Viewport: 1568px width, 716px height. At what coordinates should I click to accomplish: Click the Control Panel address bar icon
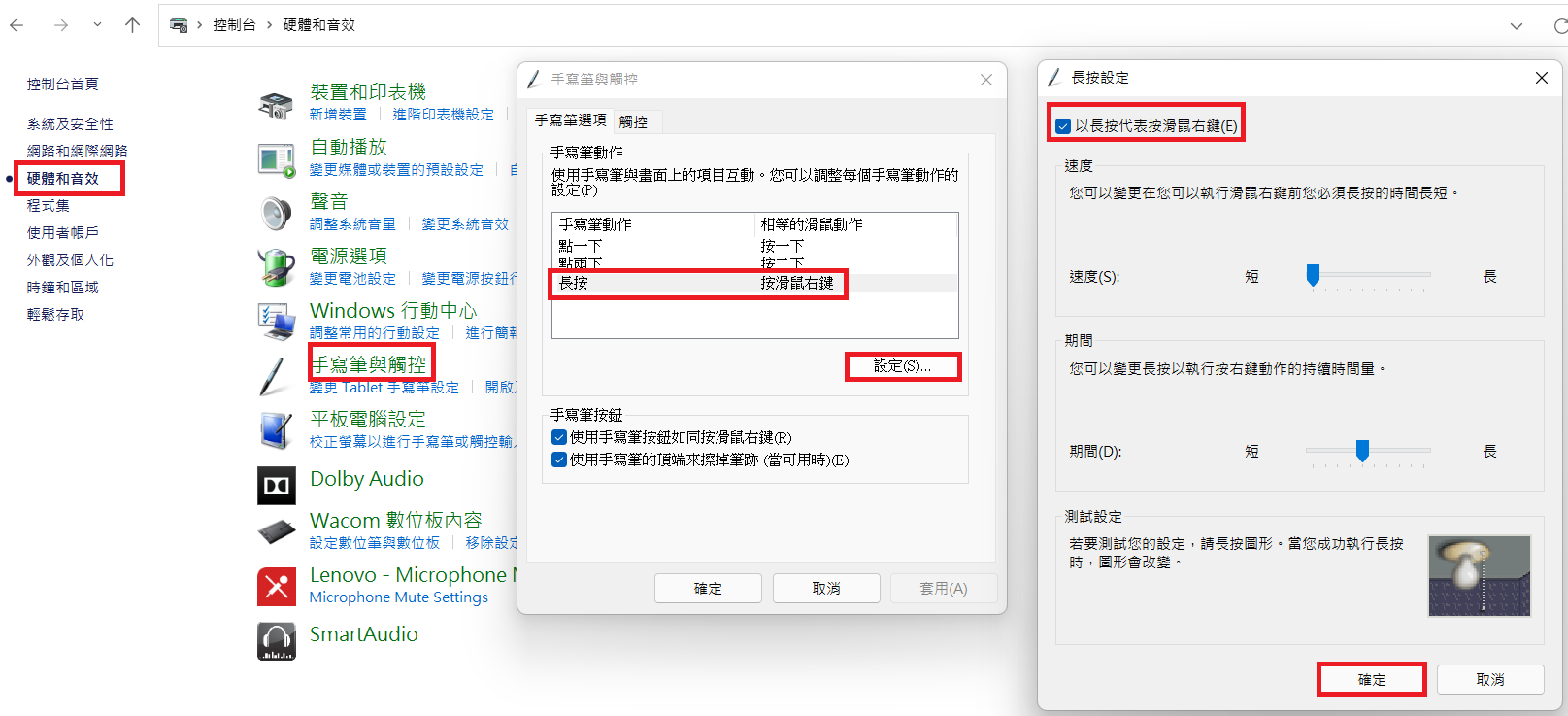179,25
